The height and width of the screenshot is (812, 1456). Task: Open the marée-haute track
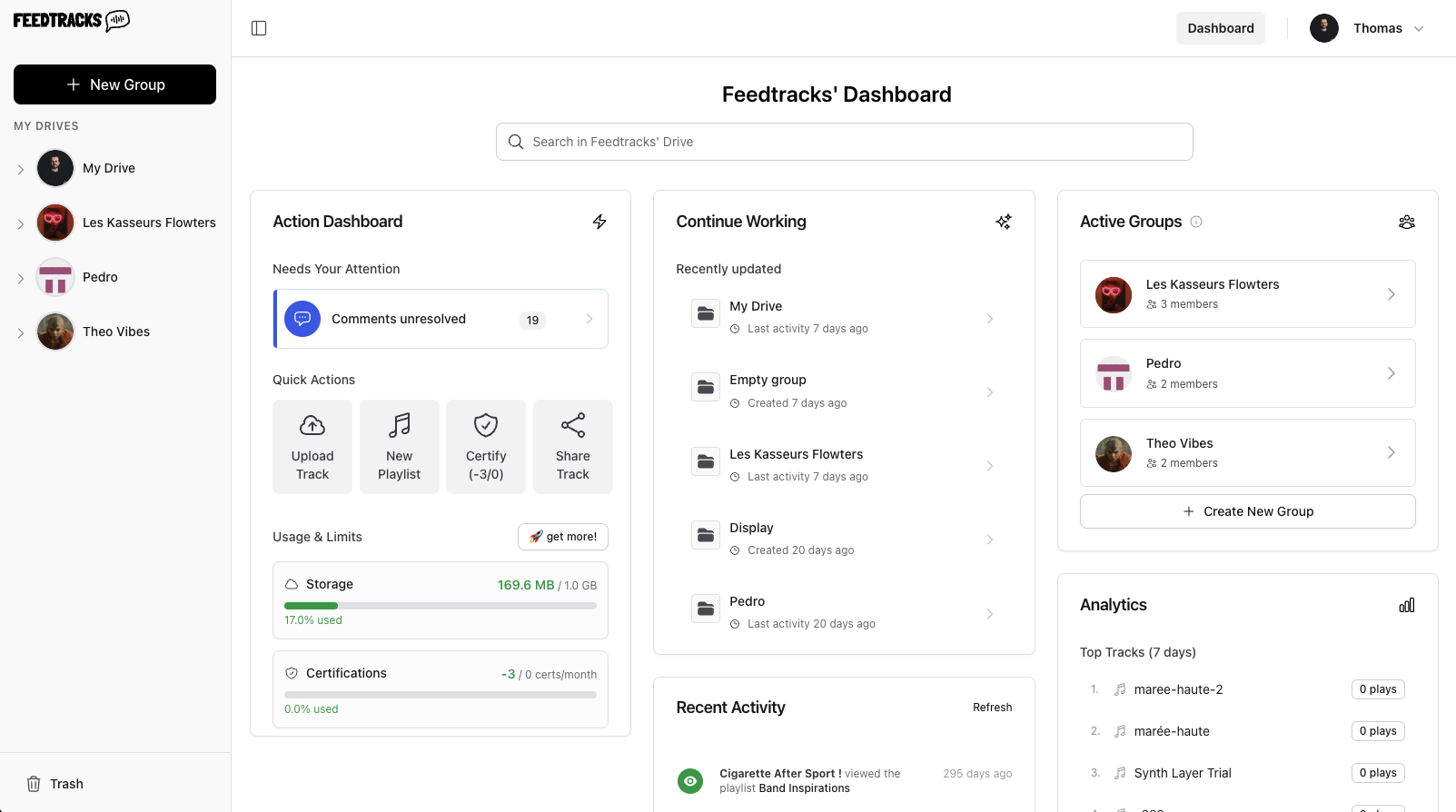point(1172,731)
